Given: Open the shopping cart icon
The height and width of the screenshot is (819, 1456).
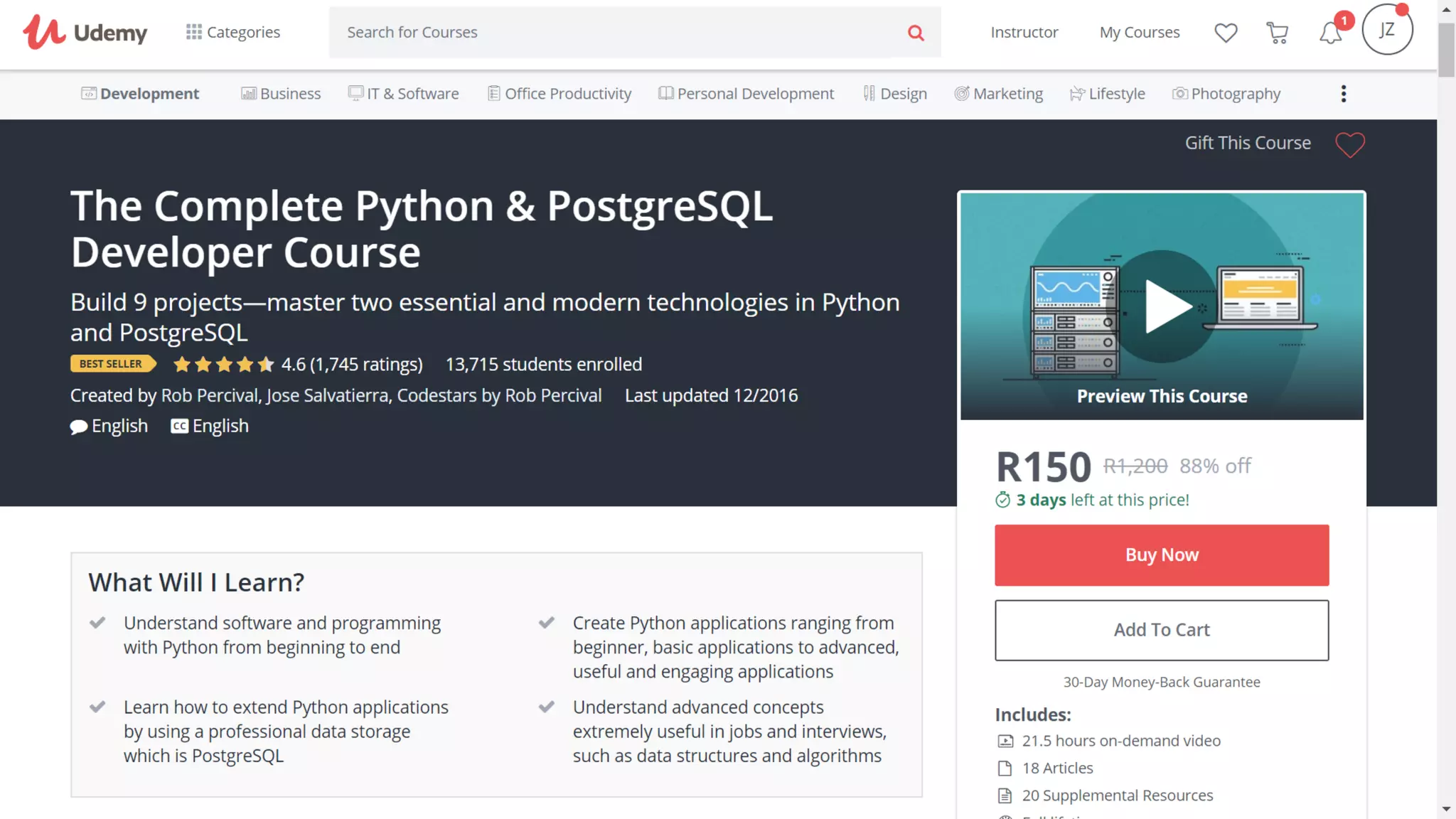Looking at the screenshot, I should point(1278,33).
